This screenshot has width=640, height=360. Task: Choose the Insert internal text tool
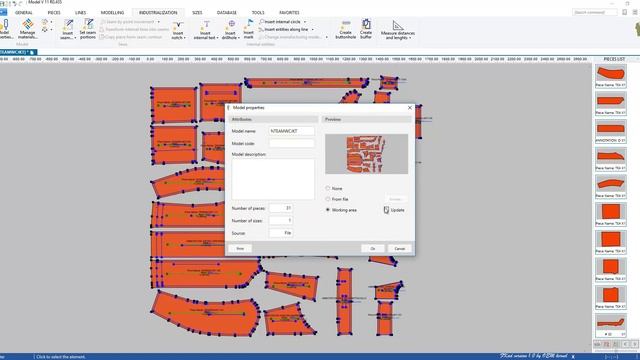click(x=206, y=29)
